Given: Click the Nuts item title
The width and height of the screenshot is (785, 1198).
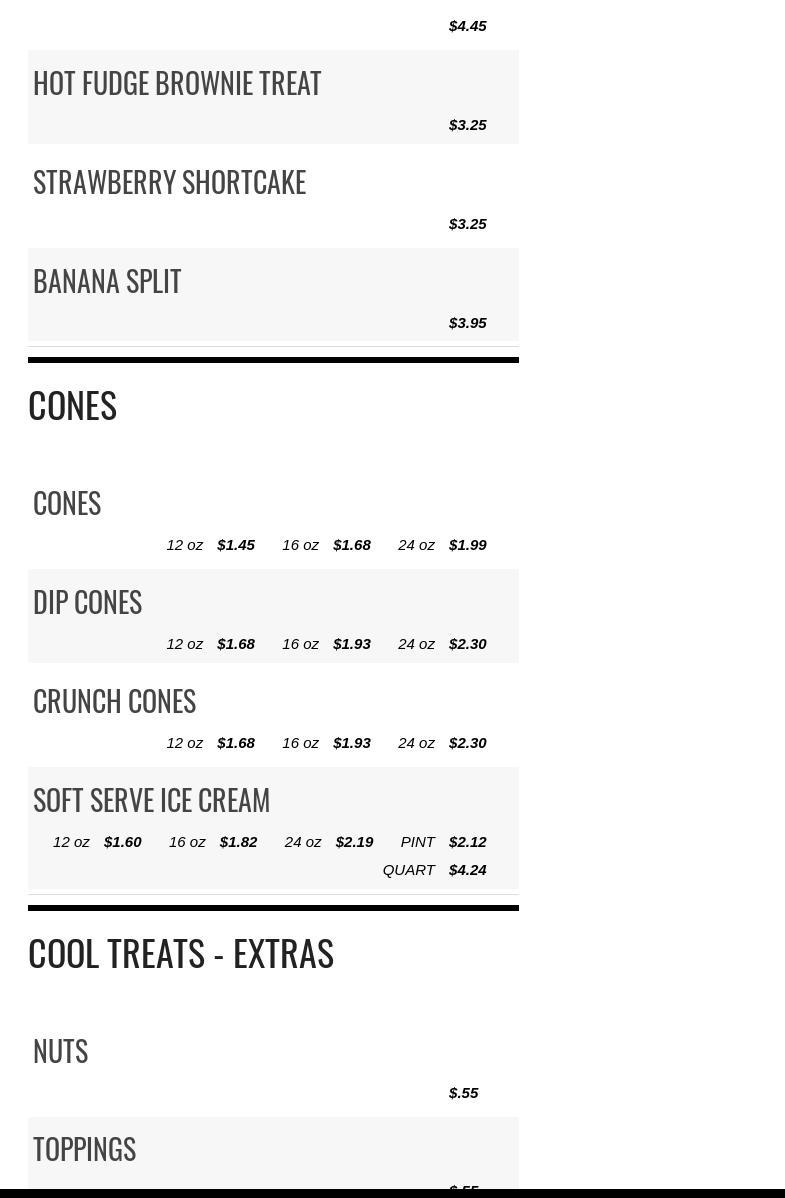Looking at the screenshot, I should [x=60, y=1051].
